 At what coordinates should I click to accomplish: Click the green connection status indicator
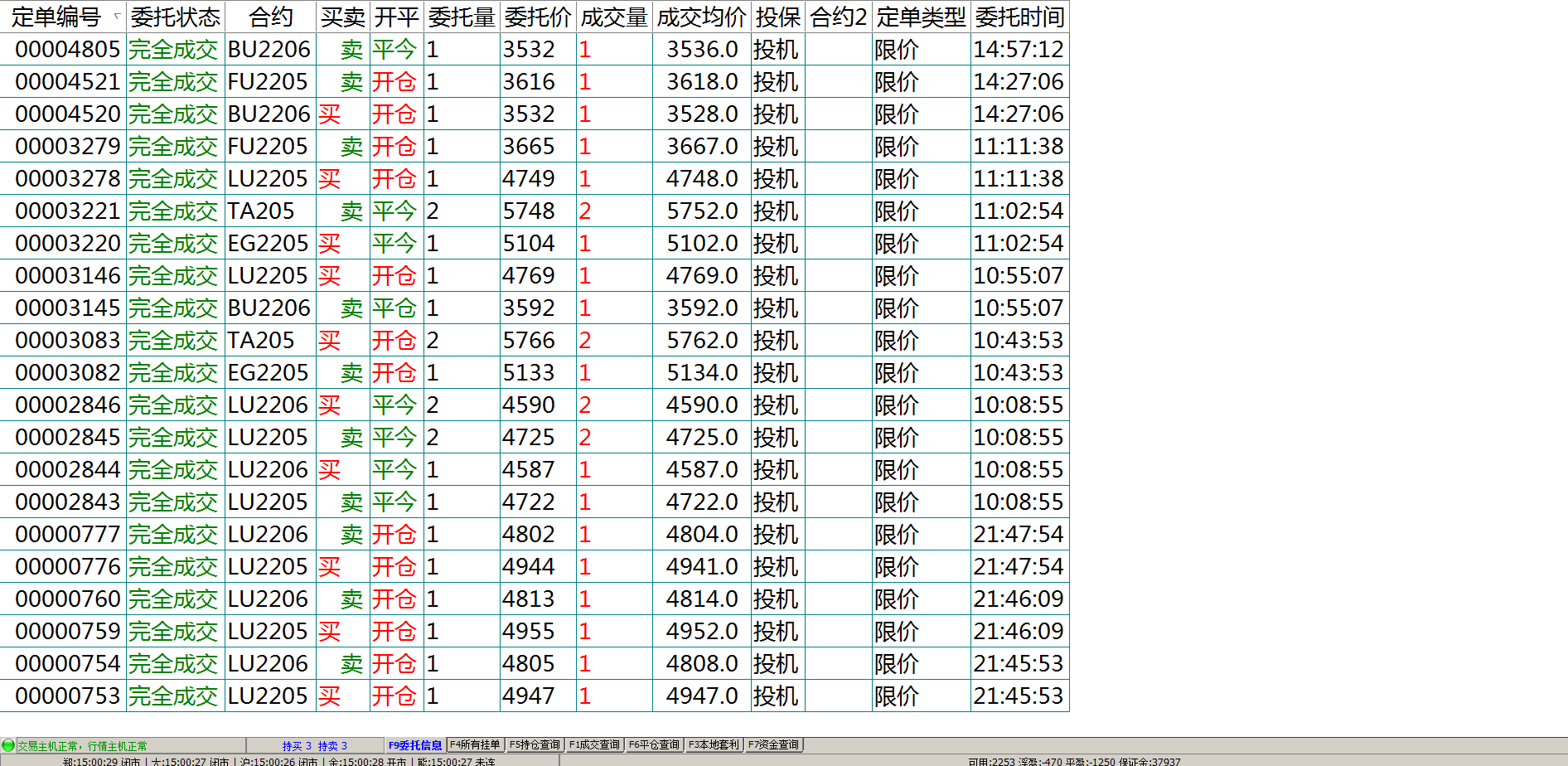[8, 745]
